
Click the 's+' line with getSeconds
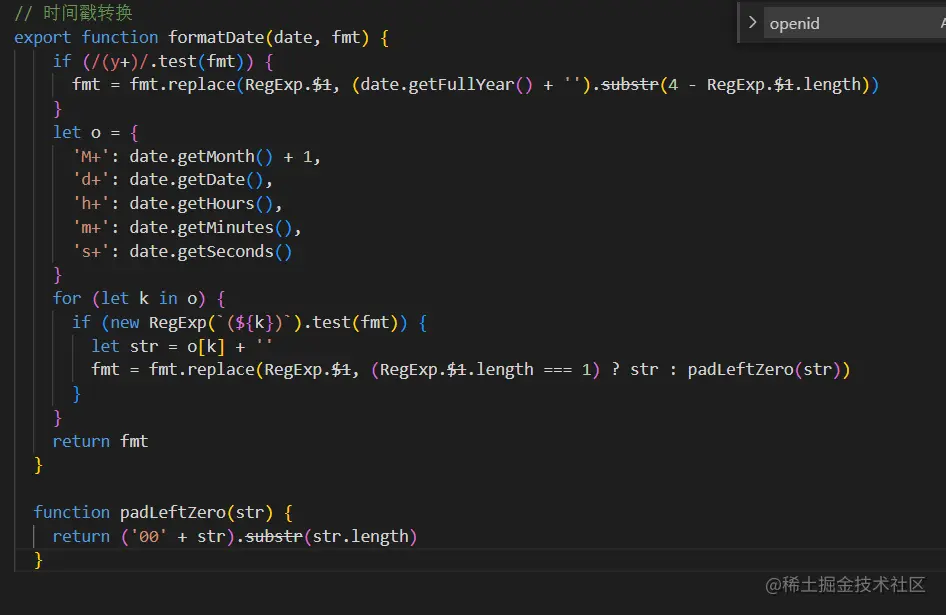click(182, 251)
